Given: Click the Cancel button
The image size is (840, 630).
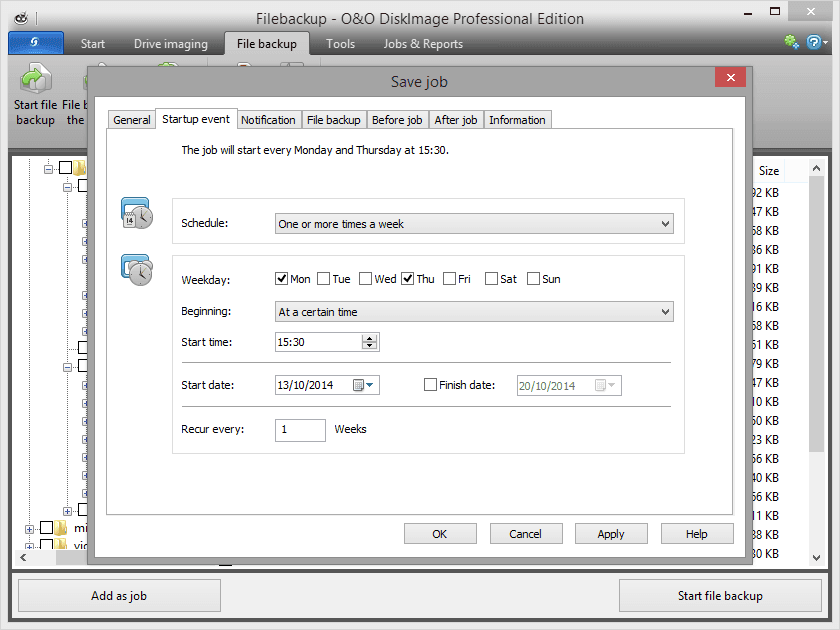Looking at the screenshot, I should tap(526, 534).
